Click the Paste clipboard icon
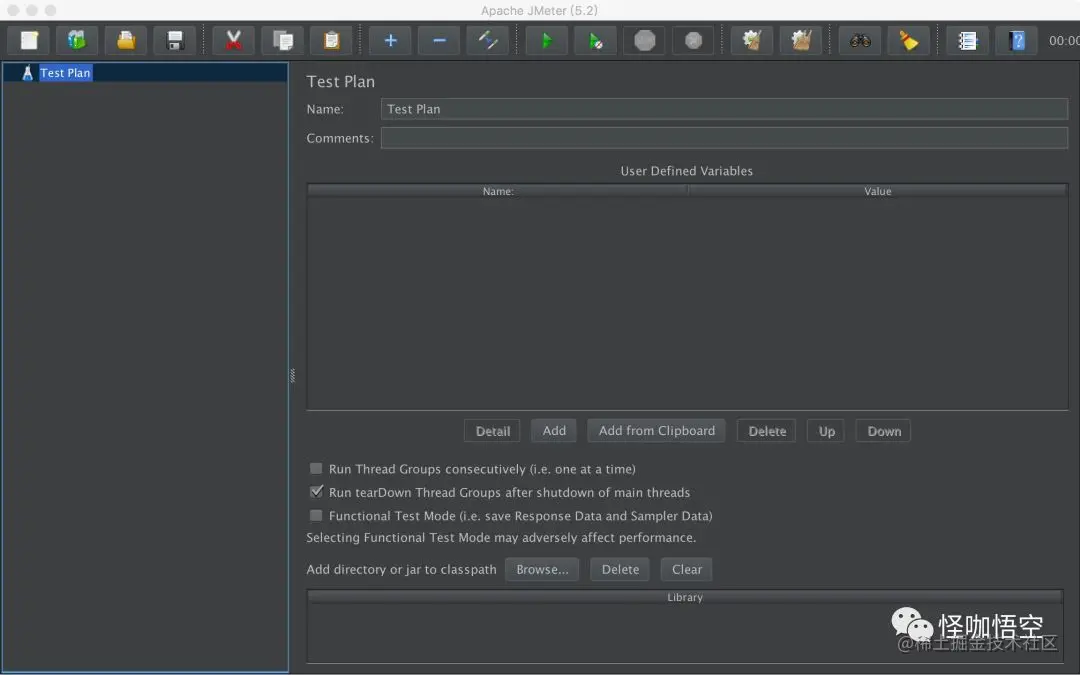The height and width of the screenshot is (675, 1080). (331, 41)
